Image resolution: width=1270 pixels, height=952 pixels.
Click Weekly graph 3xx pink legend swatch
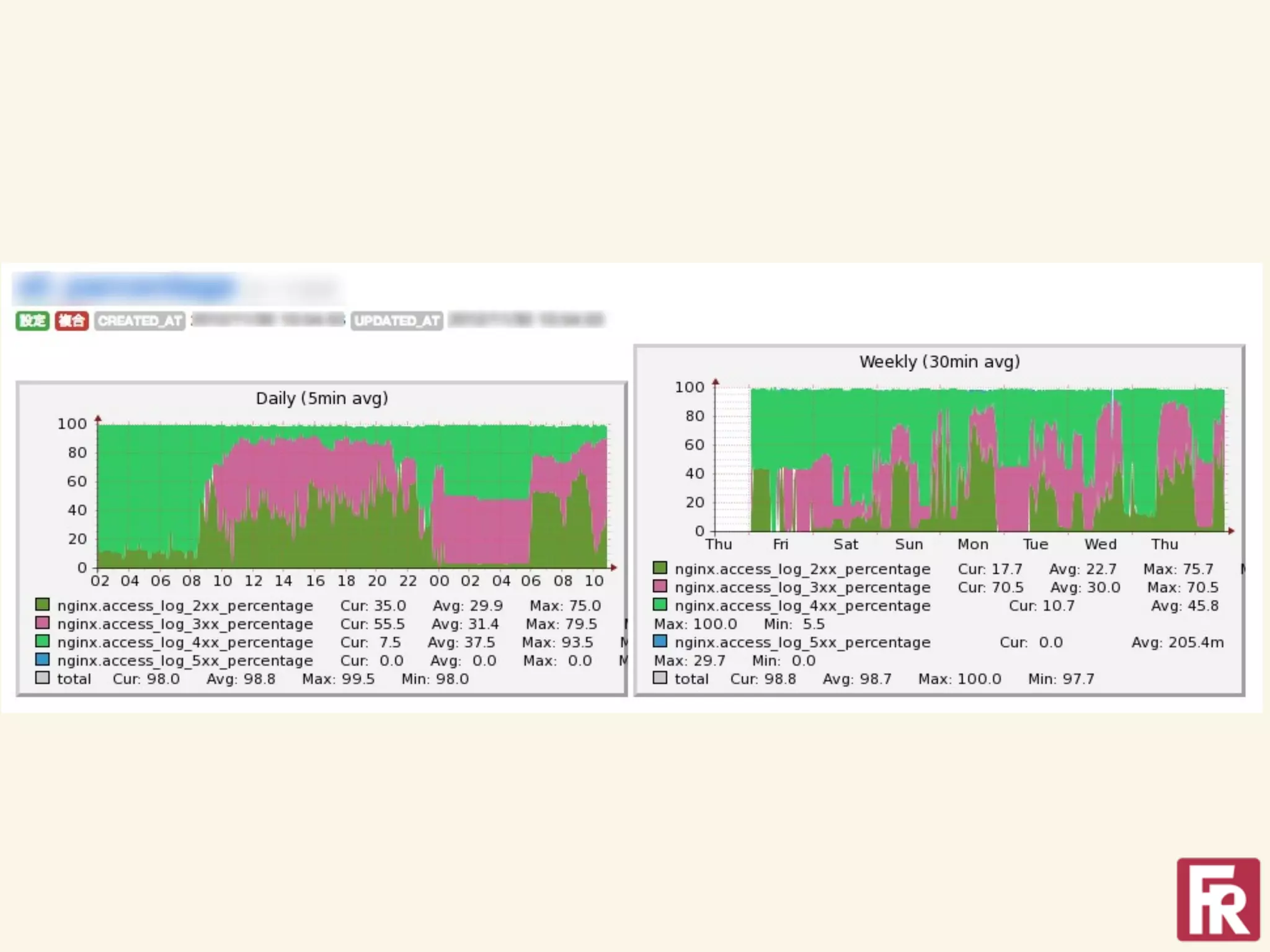[660, 586]
